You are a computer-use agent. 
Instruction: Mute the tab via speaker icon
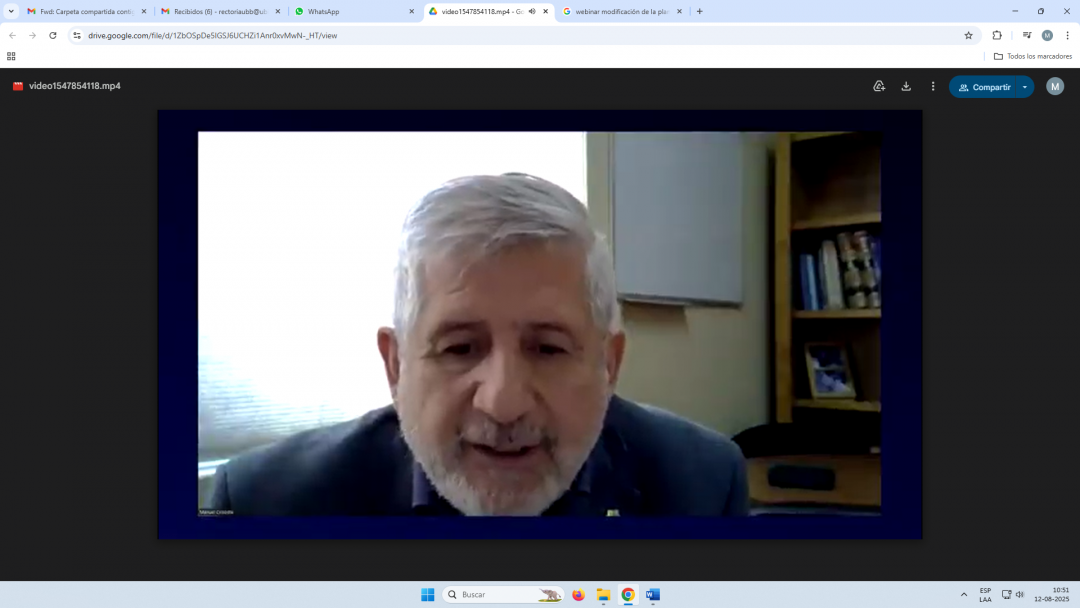coord(532,12)
